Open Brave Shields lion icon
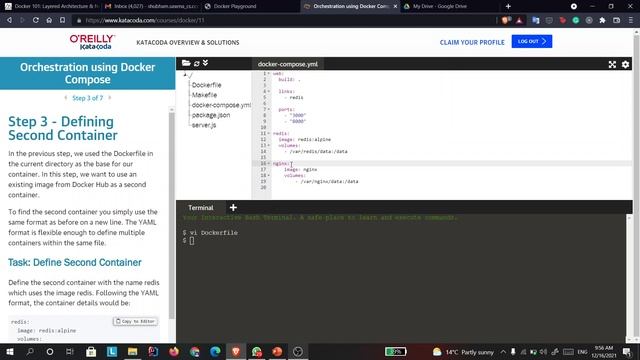The image size is (640, 360). pos(506,20)
